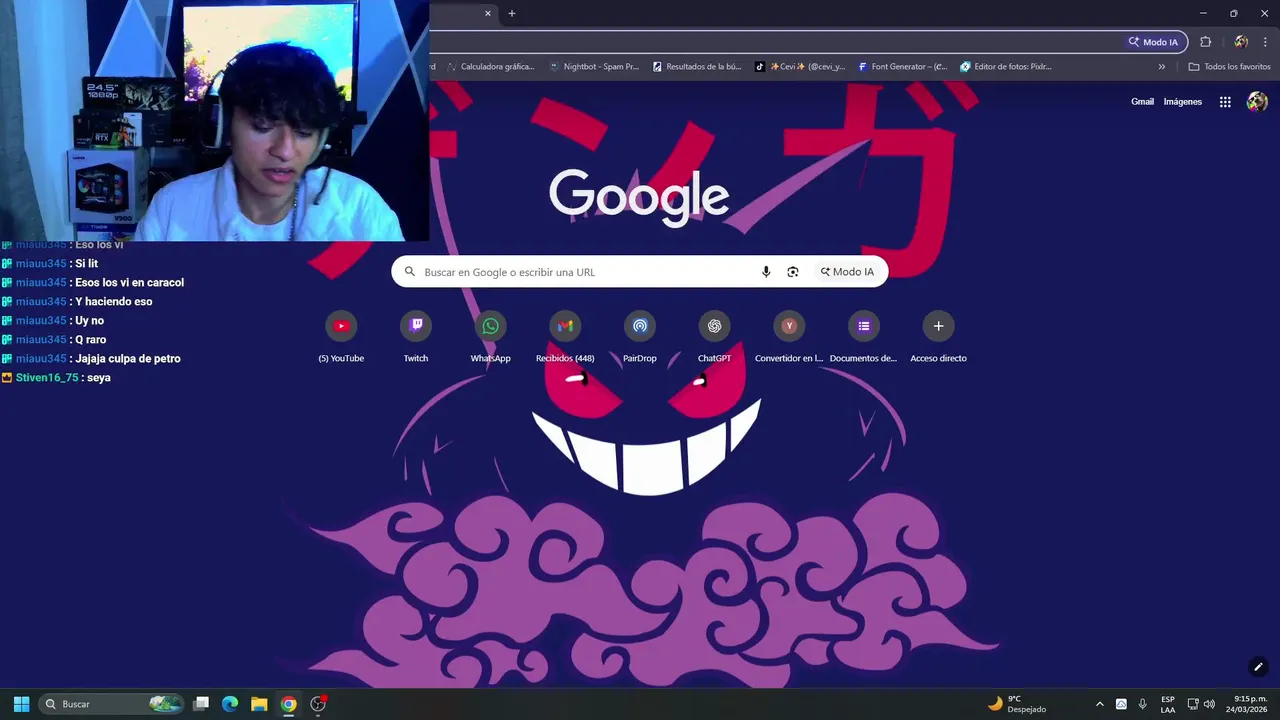This screenshot has width=1280, height=720.
Task: Open the Imágenes link
Action: (1183, 102)
